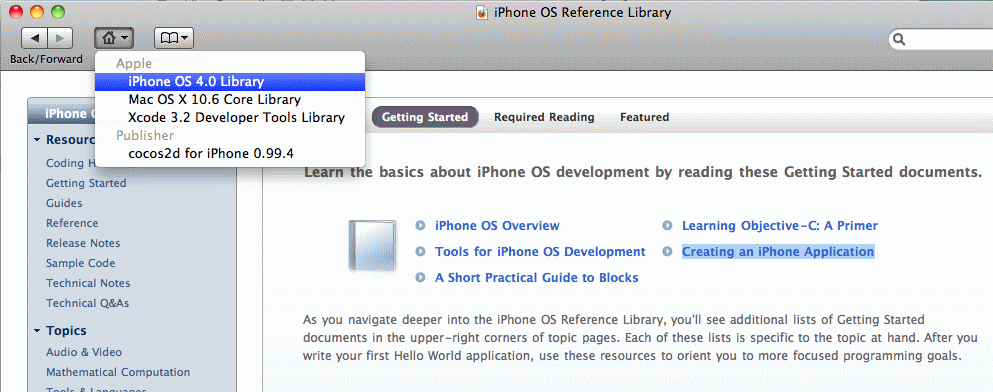Open Tools for iPhone OS Development link

pyautogui.click(x=540, y=251)
